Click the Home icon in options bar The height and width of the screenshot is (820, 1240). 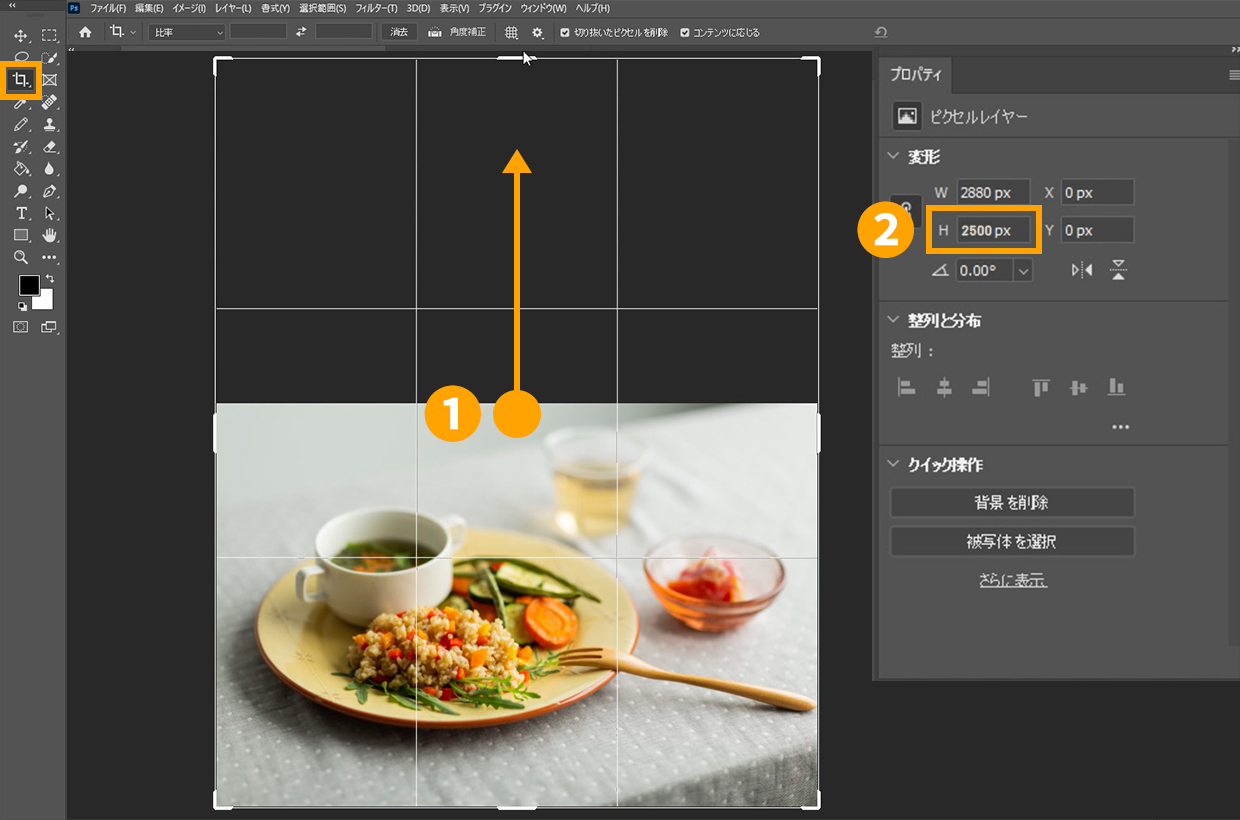(x=85, y=32)
